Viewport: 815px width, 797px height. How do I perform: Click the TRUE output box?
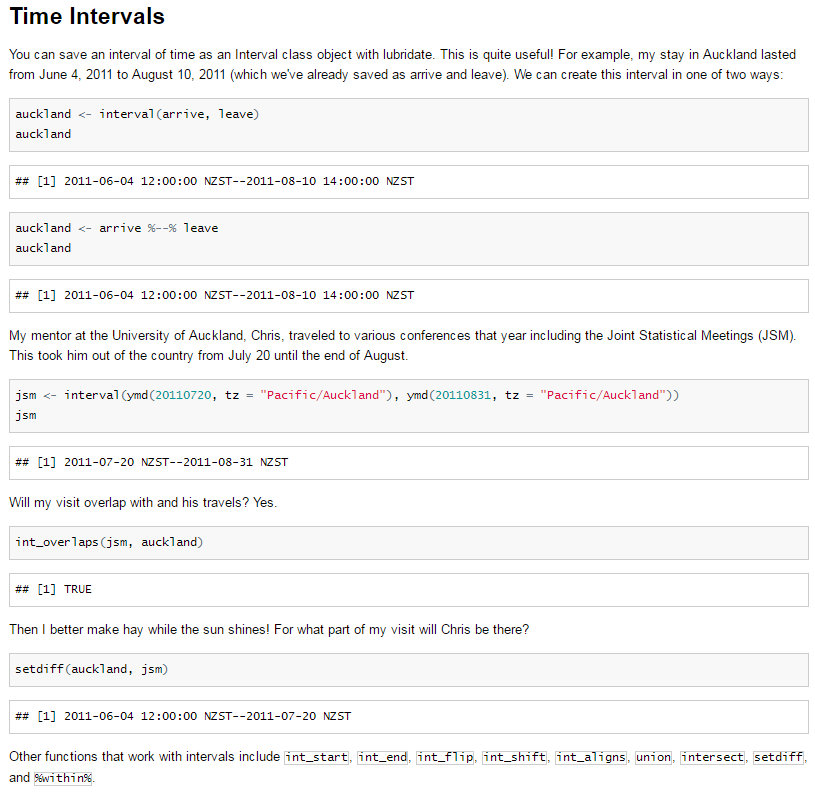(408, 589)
